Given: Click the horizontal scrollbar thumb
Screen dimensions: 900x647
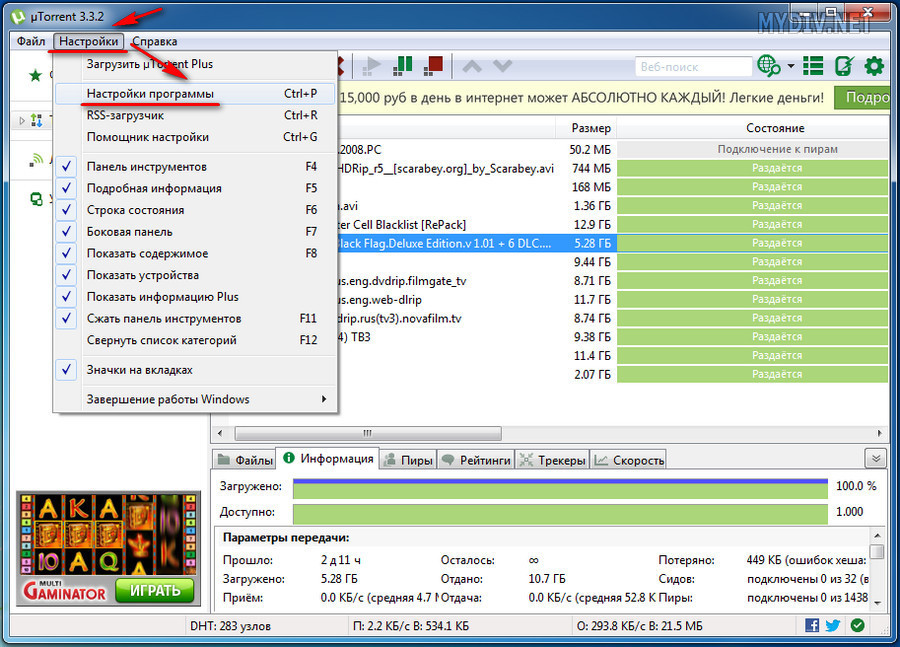Looking at the screenshot, I should coord(368,433).
